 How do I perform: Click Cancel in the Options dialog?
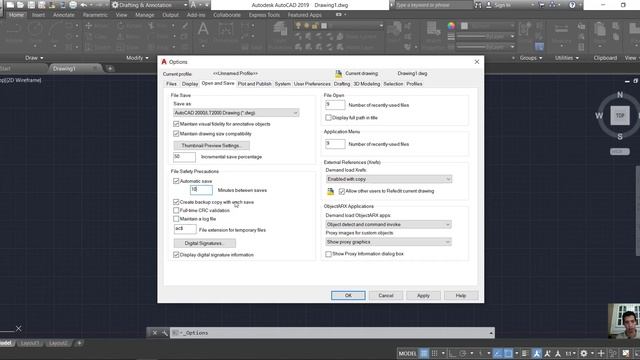(x=386, y=296)
